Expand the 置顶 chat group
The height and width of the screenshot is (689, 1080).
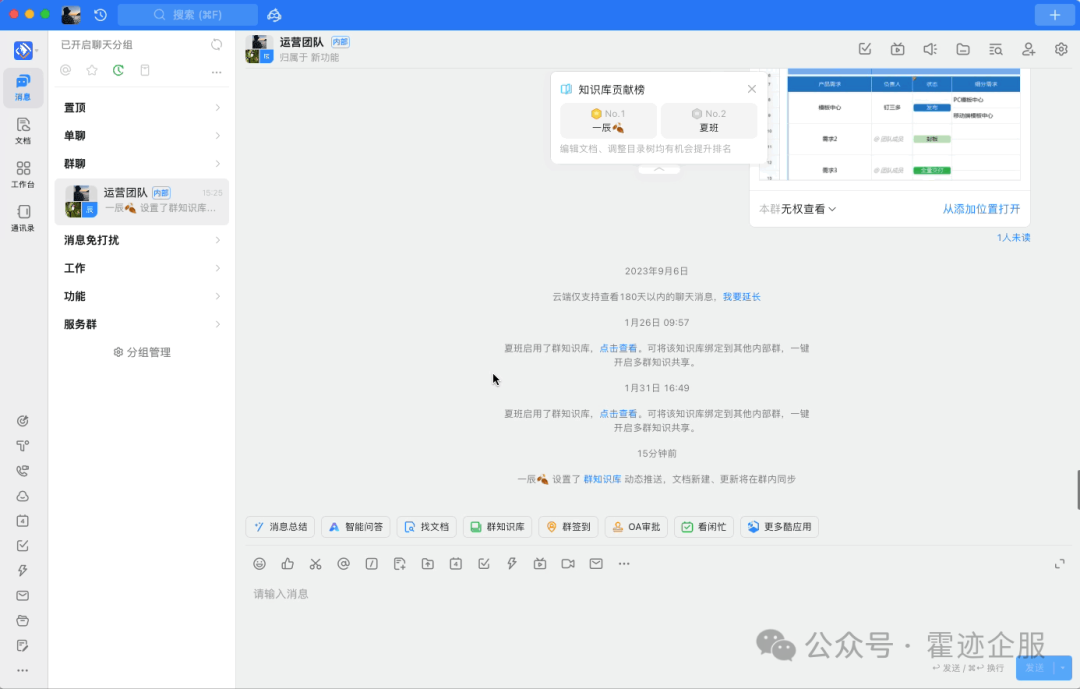(142, 108)
